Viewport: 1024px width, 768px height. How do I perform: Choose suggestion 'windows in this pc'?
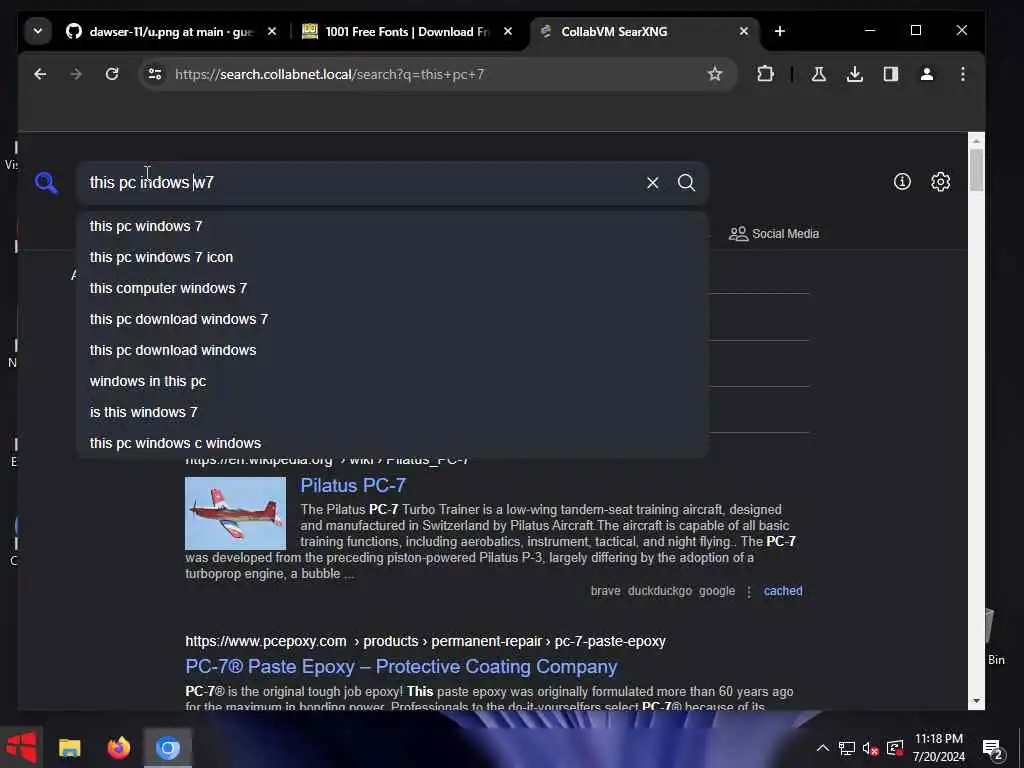pyautogui.click(x=392, y=381)
